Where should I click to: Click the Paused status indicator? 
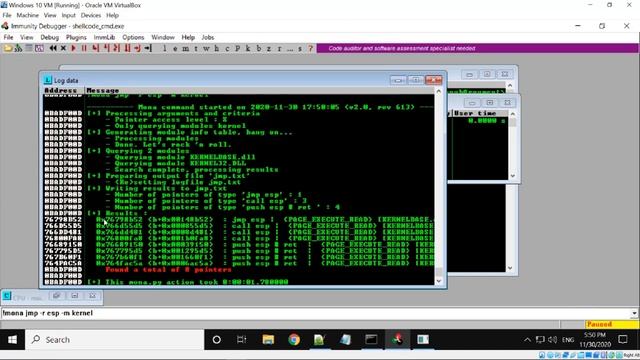[x=611, y=324]
